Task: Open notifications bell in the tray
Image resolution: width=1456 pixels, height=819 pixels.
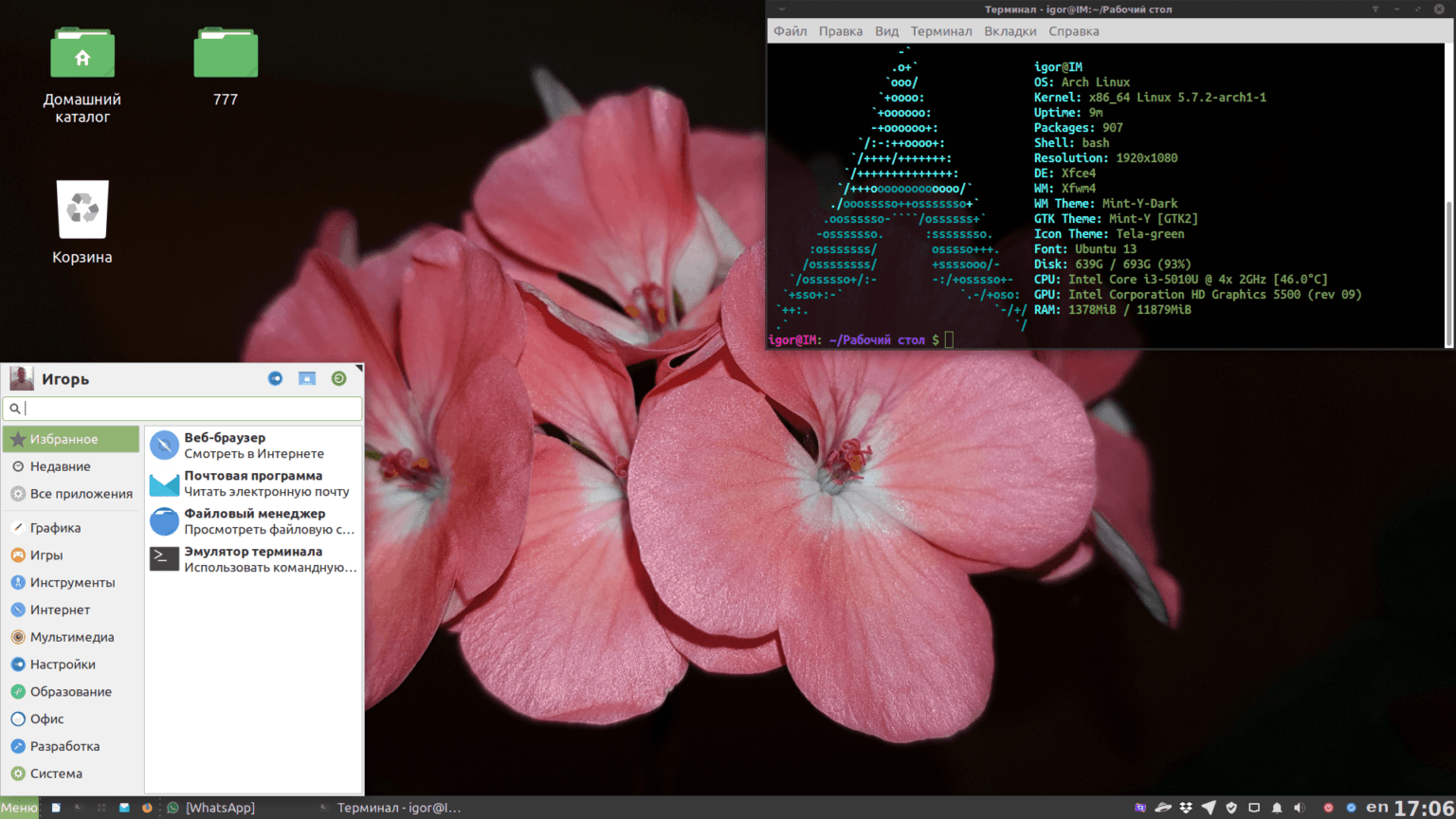Action: [x=1277, y=808]
